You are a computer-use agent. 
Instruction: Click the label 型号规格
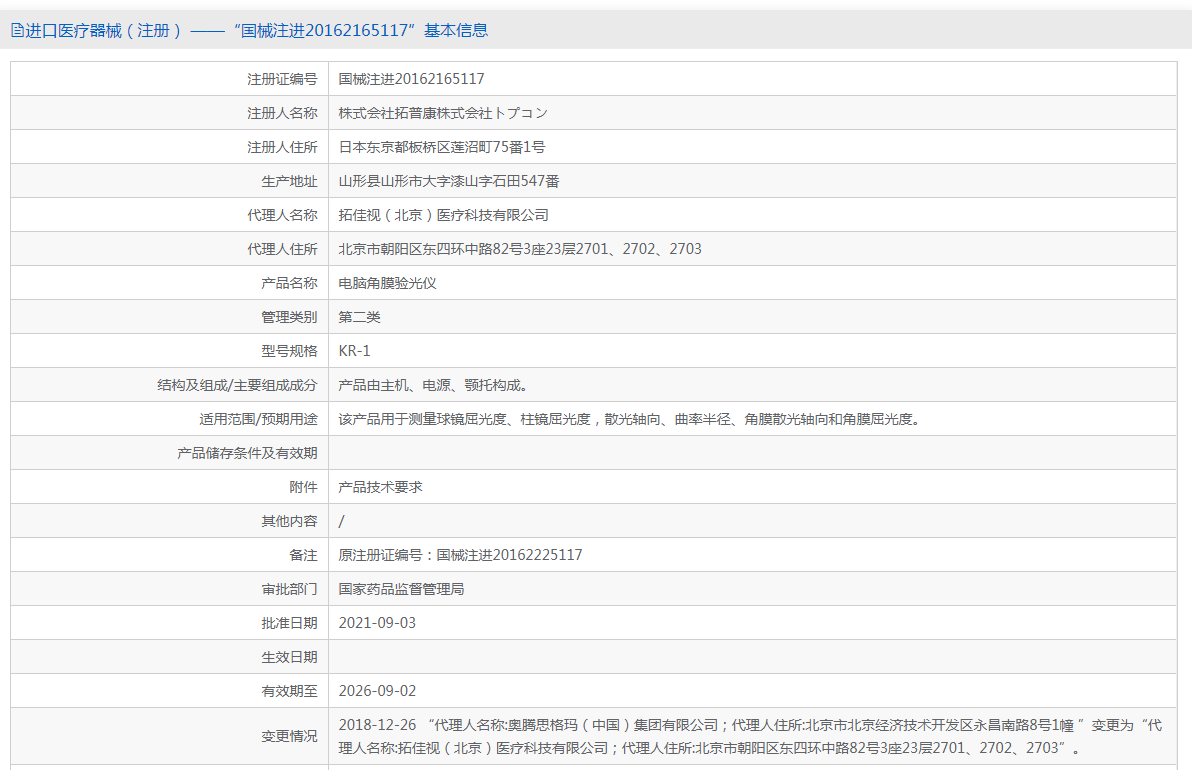[289, 351]
